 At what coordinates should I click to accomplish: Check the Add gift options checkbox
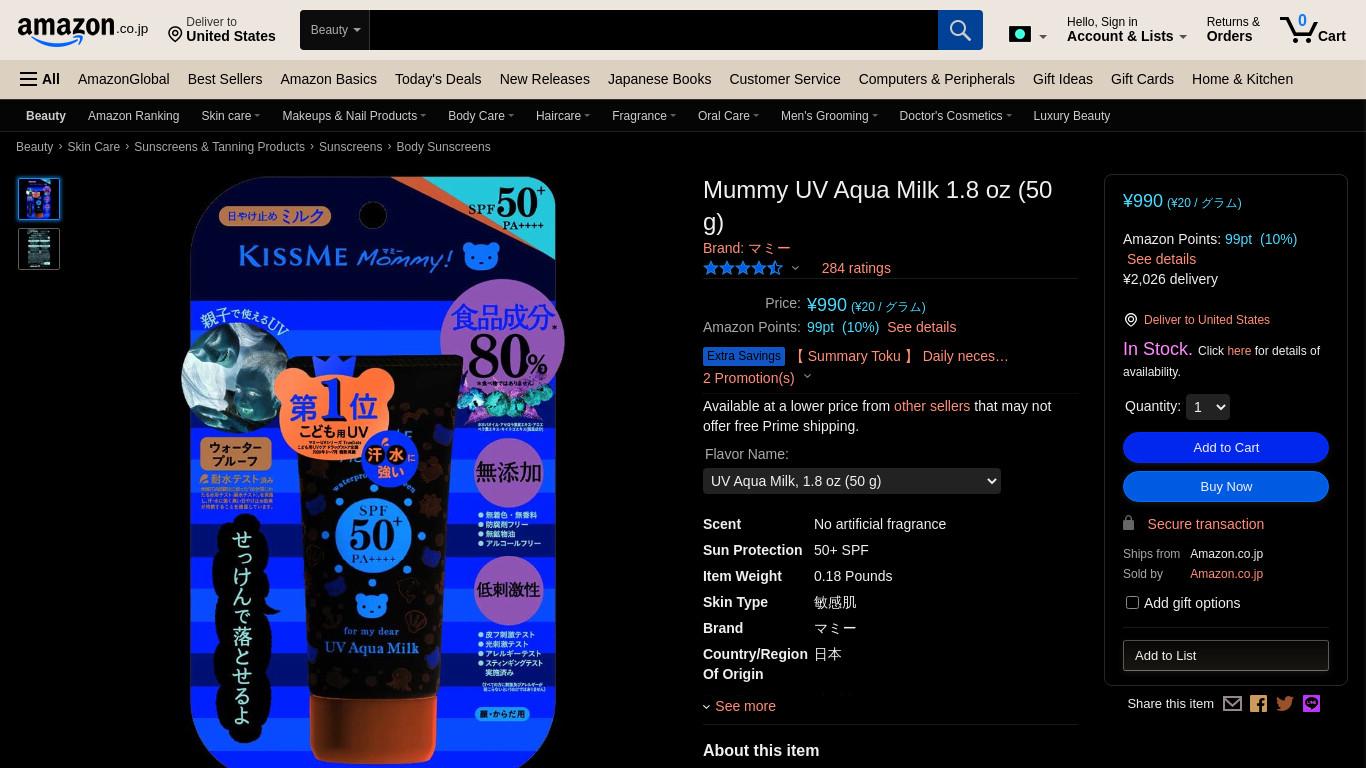(x=1132, y=603)
